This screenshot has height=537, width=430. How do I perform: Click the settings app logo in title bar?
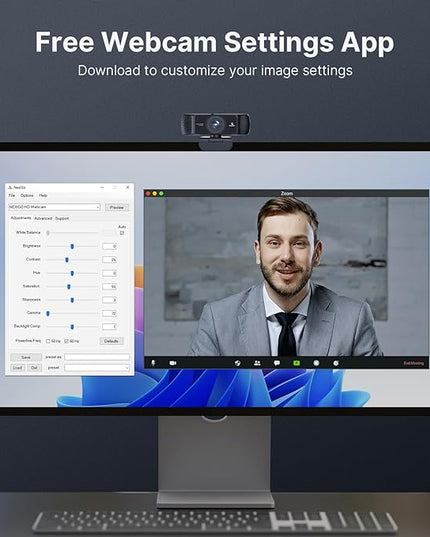click(x=10, y=187)
